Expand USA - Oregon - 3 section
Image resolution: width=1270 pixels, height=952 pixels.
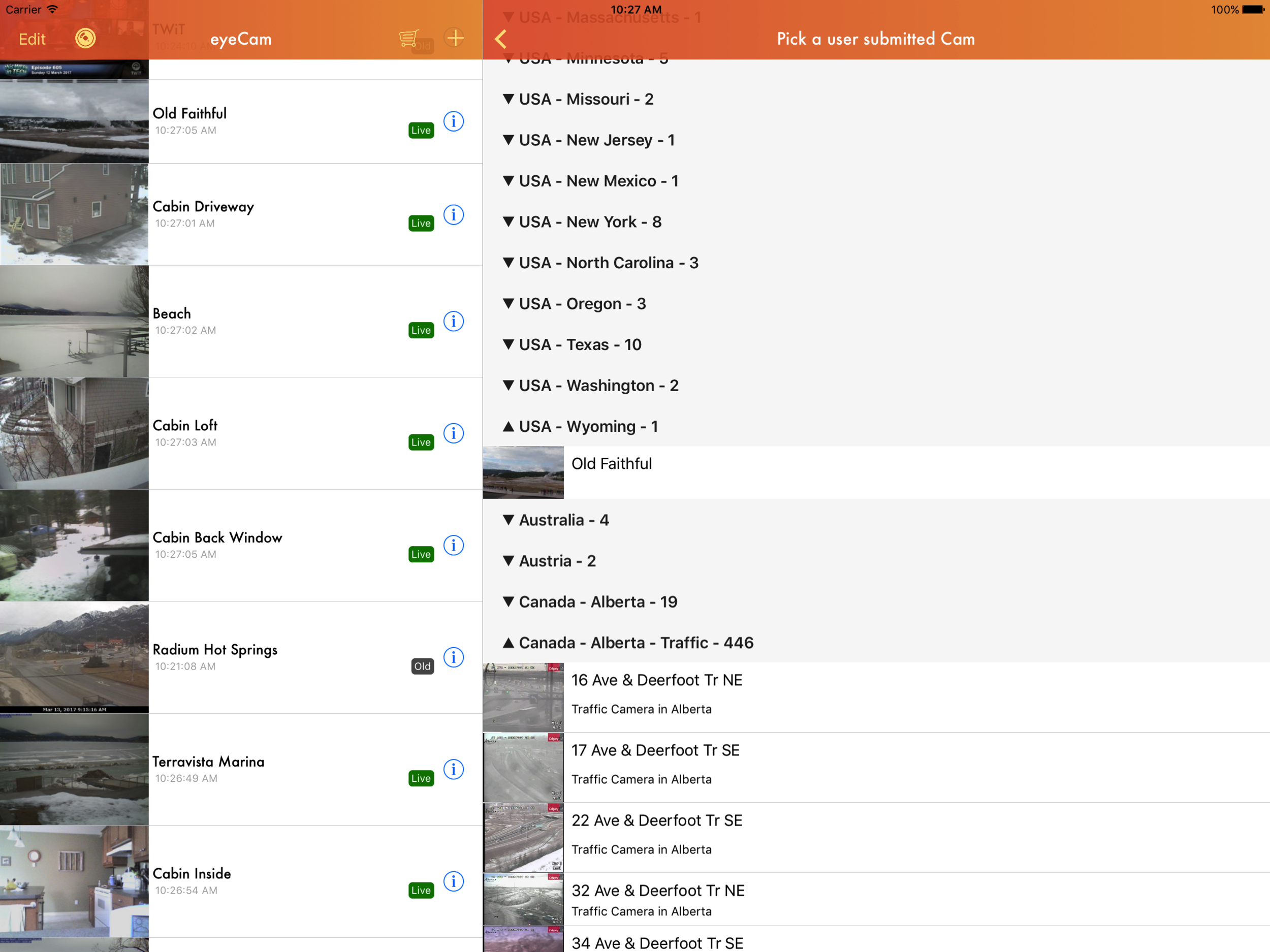click(x=876, y=304)
